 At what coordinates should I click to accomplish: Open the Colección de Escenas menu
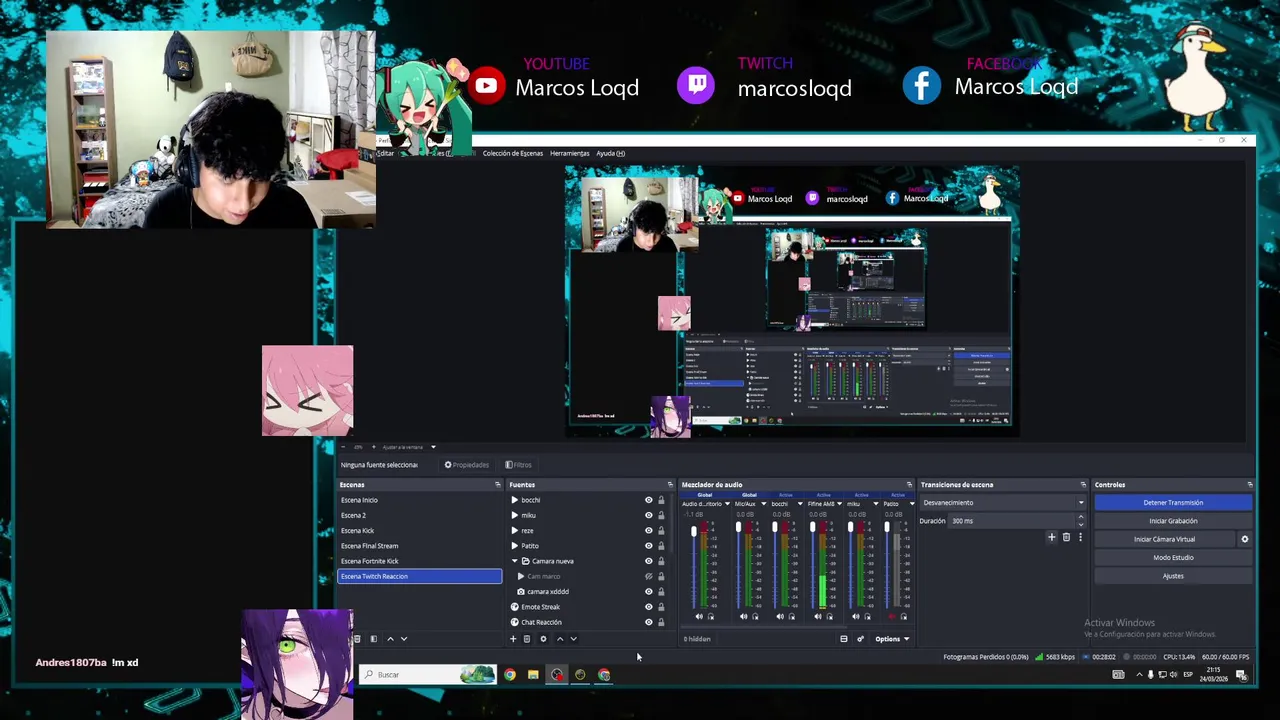click(x=512, y=153)
